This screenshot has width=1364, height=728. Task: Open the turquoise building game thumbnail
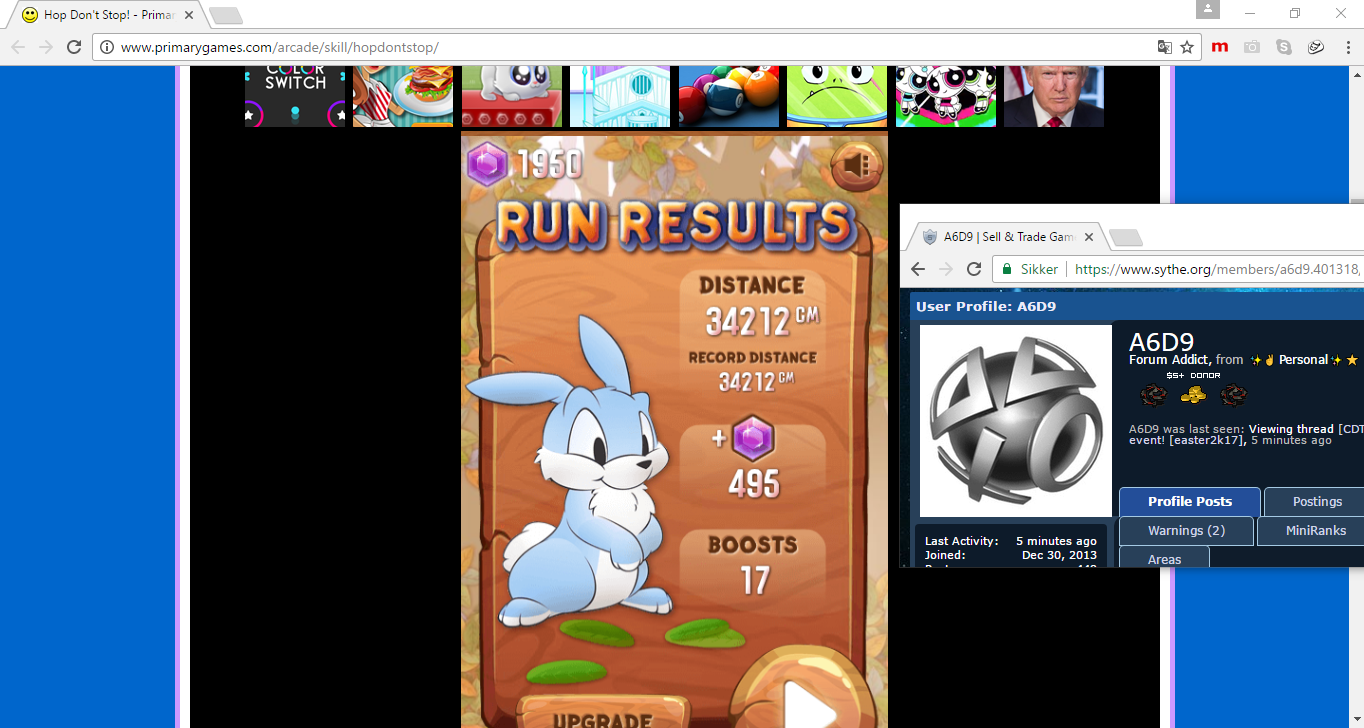(620, 96)
